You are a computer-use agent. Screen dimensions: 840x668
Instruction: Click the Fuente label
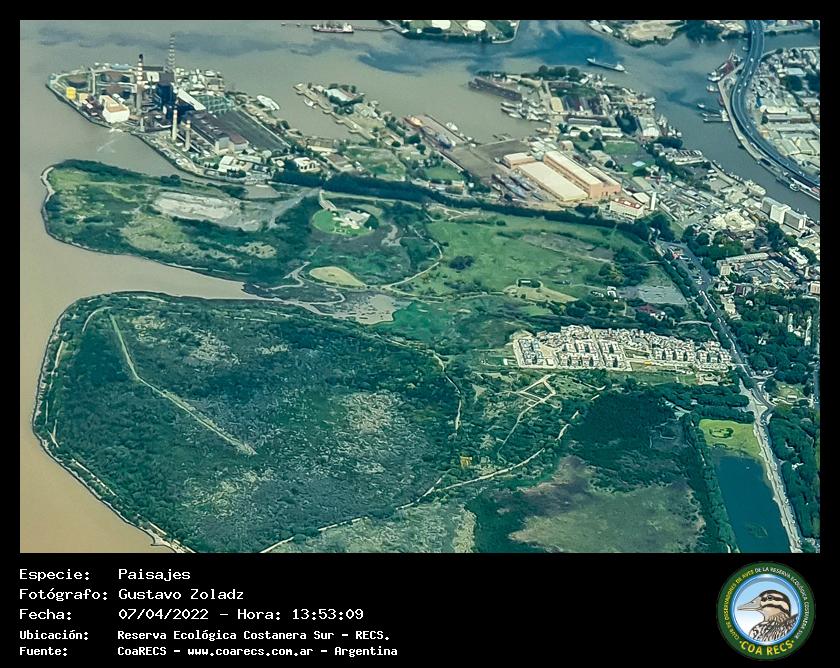click(44, 651)
